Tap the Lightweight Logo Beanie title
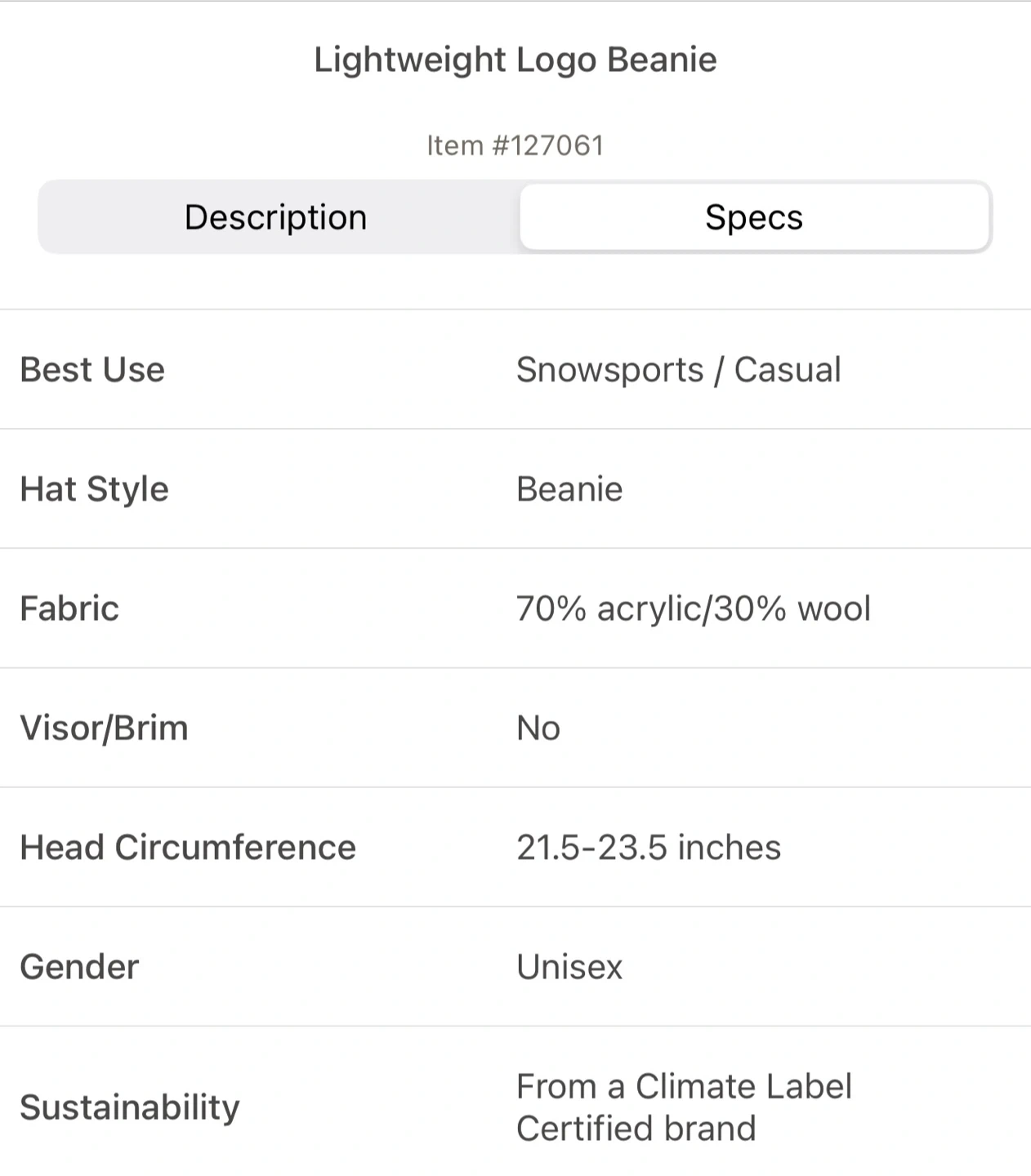The width and height of the screenshot is (1031, 1176). pyautogui.click(x=515, y=60)
